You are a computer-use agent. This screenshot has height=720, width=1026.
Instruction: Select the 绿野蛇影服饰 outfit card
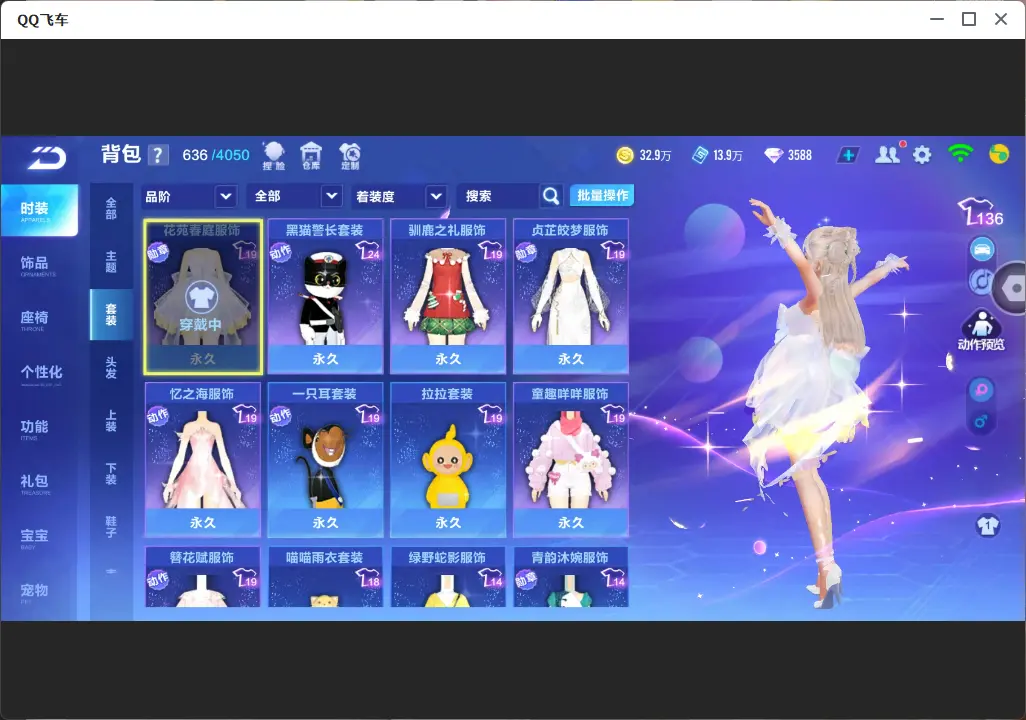(x=448, y=577)
